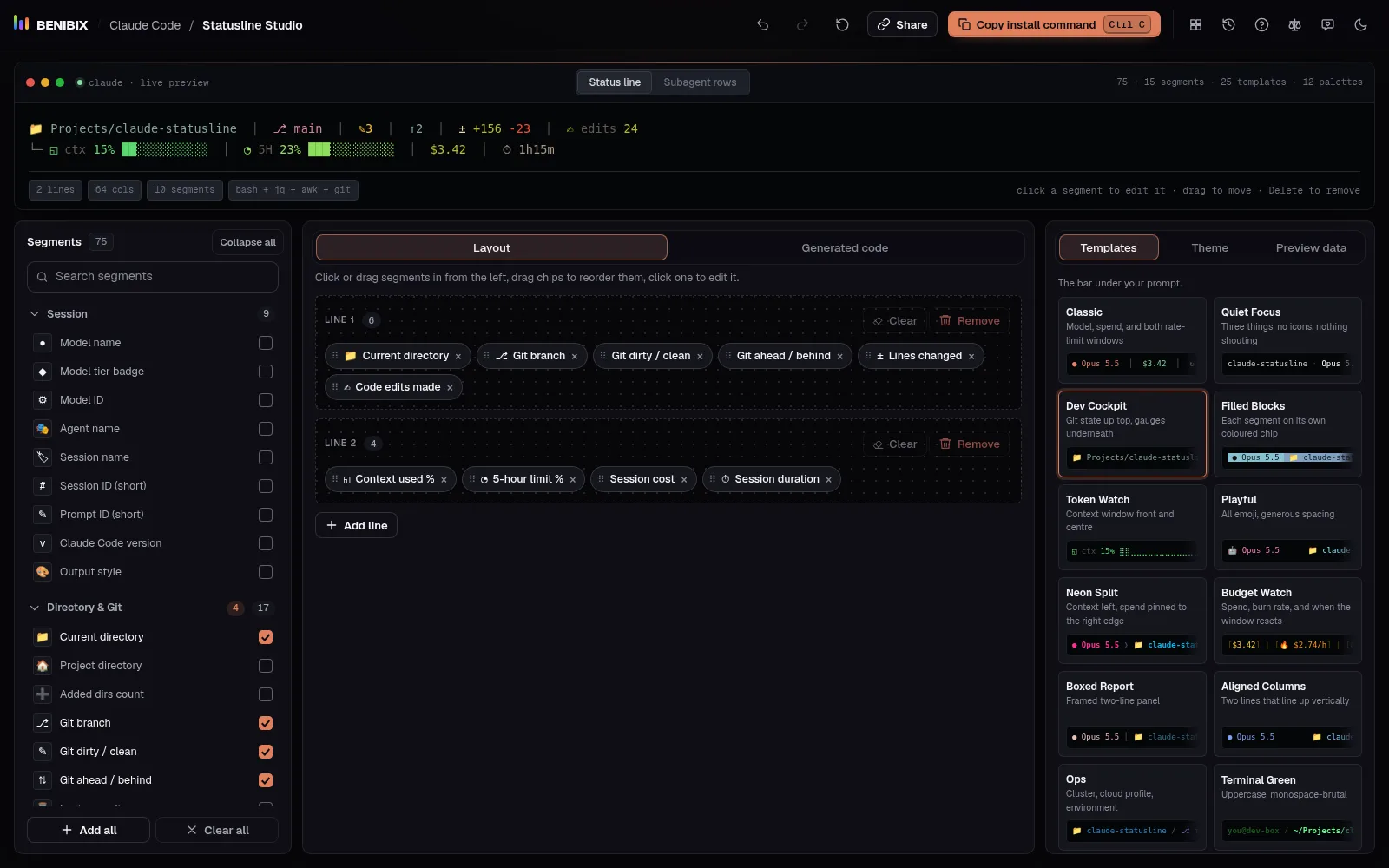Enable the Model name checkbox
Image resolution: width=1389 pixels, height=868 pixels.
click(x=266, y=343)
